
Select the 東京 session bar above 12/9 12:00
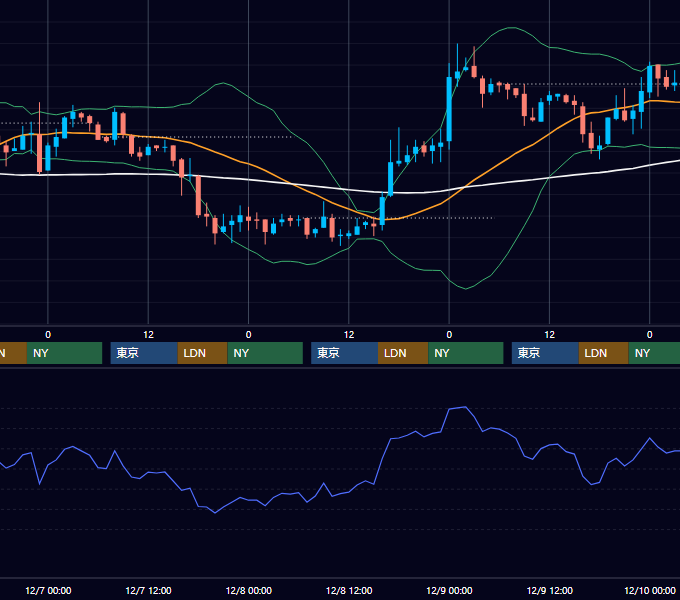(x=545, y=353)
